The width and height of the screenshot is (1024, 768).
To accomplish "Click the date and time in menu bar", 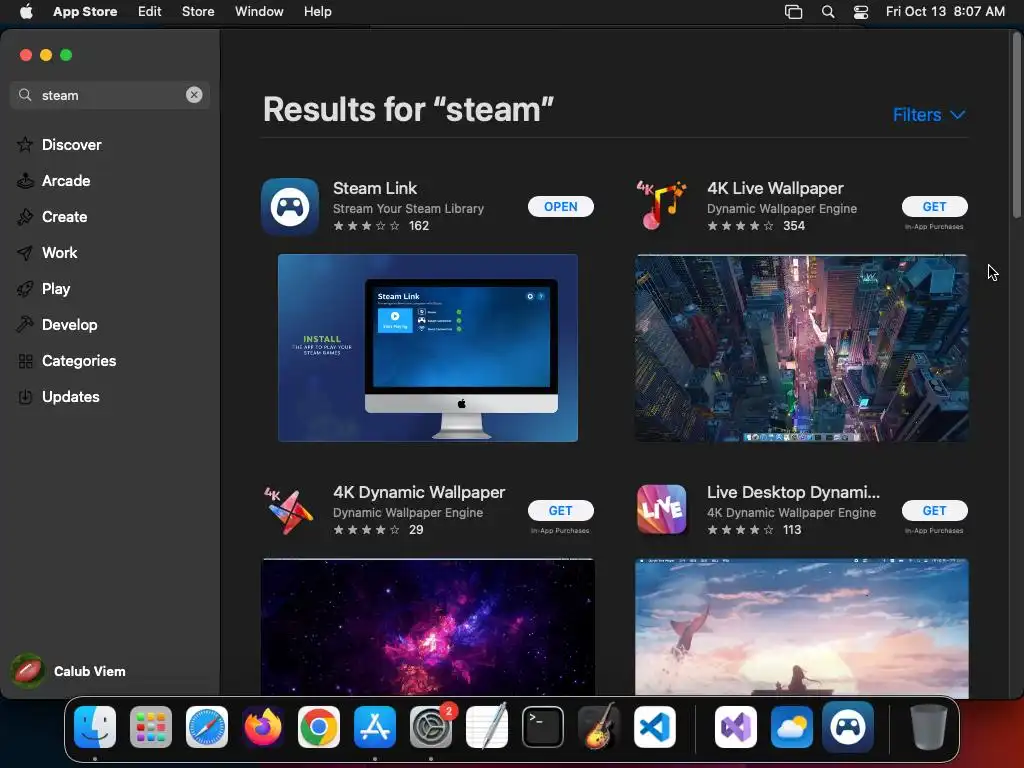I will [x=945, y=12].
